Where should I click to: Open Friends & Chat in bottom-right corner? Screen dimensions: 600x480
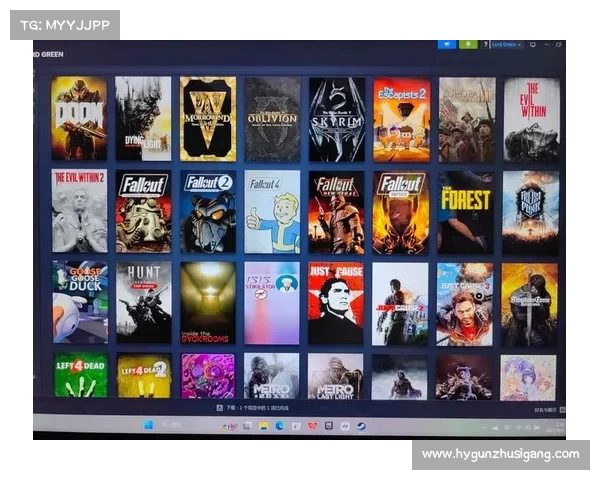(x=543, y=409)
